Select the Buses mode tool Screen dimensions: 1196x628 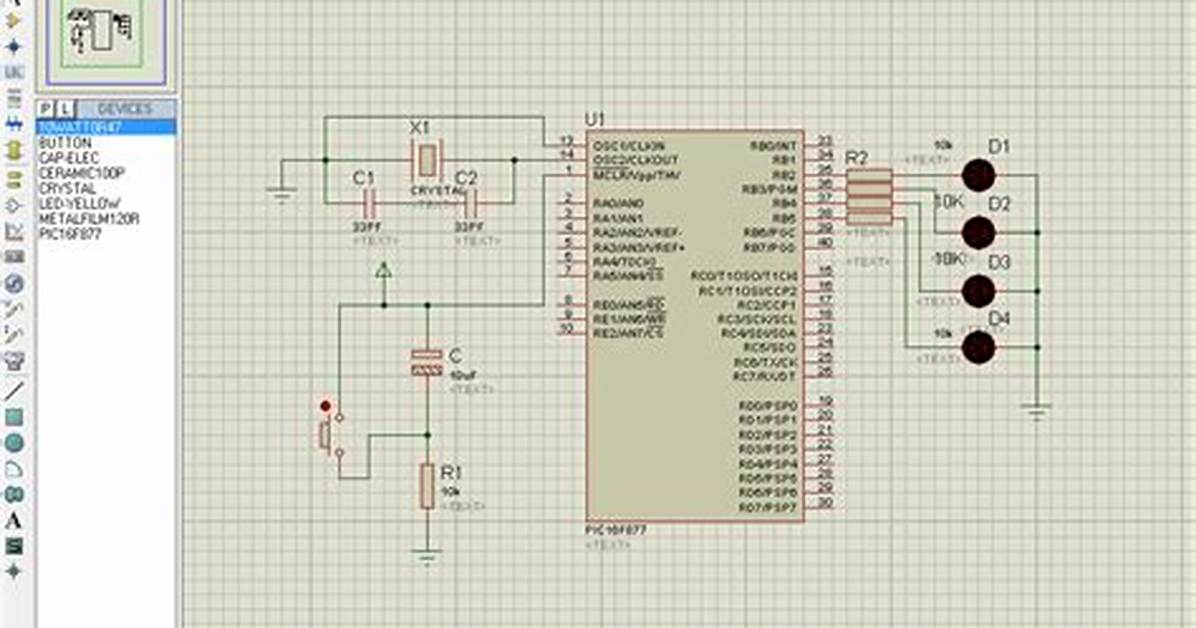pyautogui.click(x=14, y=124)
